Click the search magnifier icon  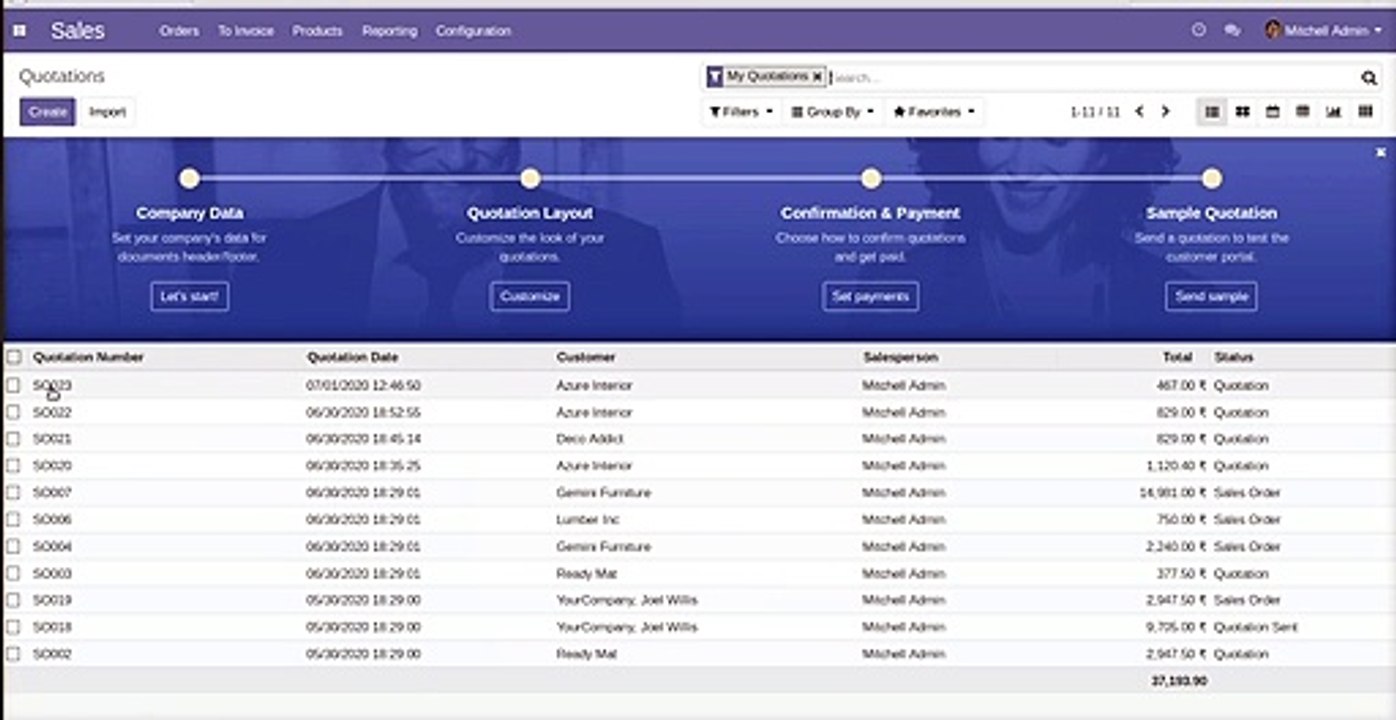tap(1369, 77)
